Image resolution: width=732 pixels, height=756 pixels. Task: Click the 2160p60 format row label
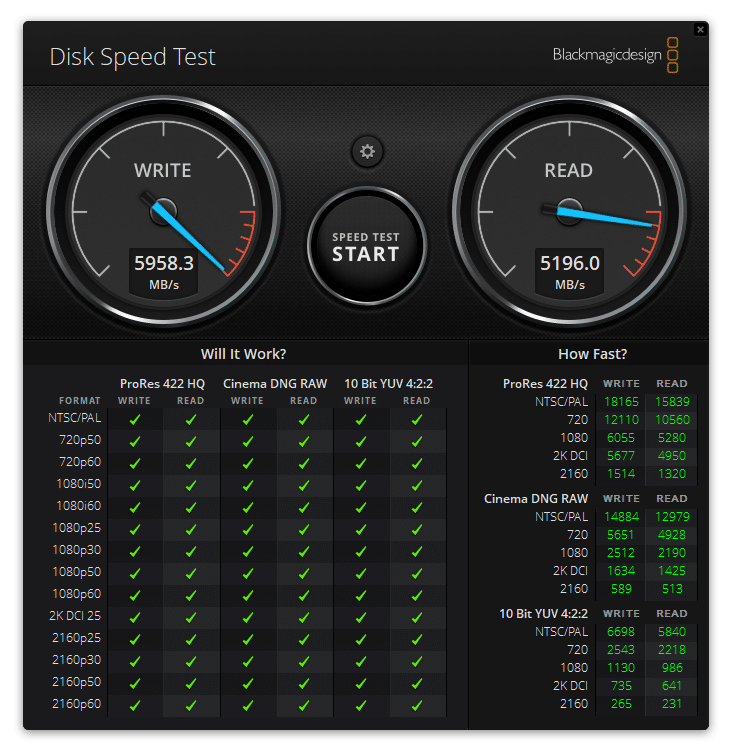77,703
